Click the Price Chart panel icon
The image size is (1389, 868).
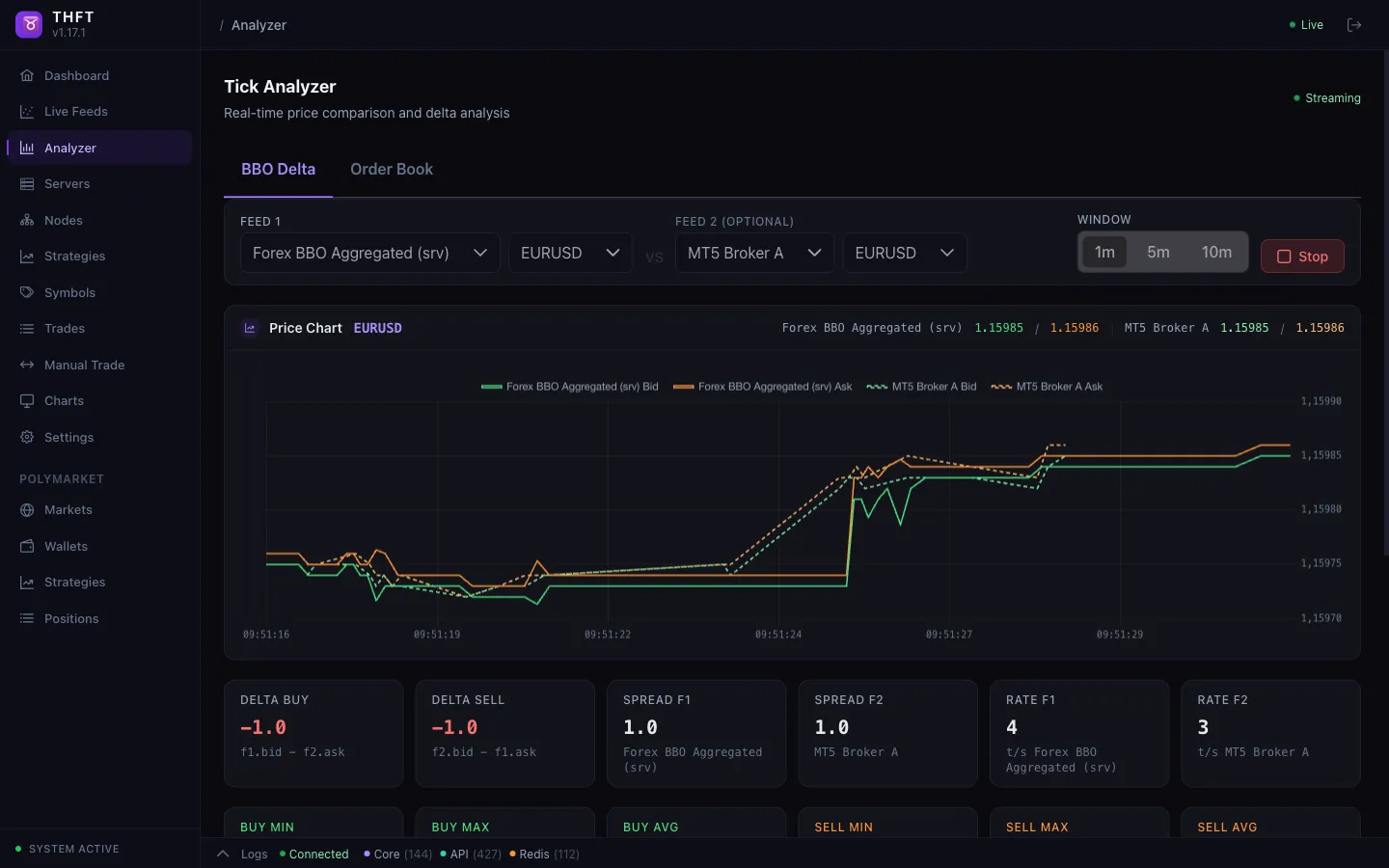249,328
